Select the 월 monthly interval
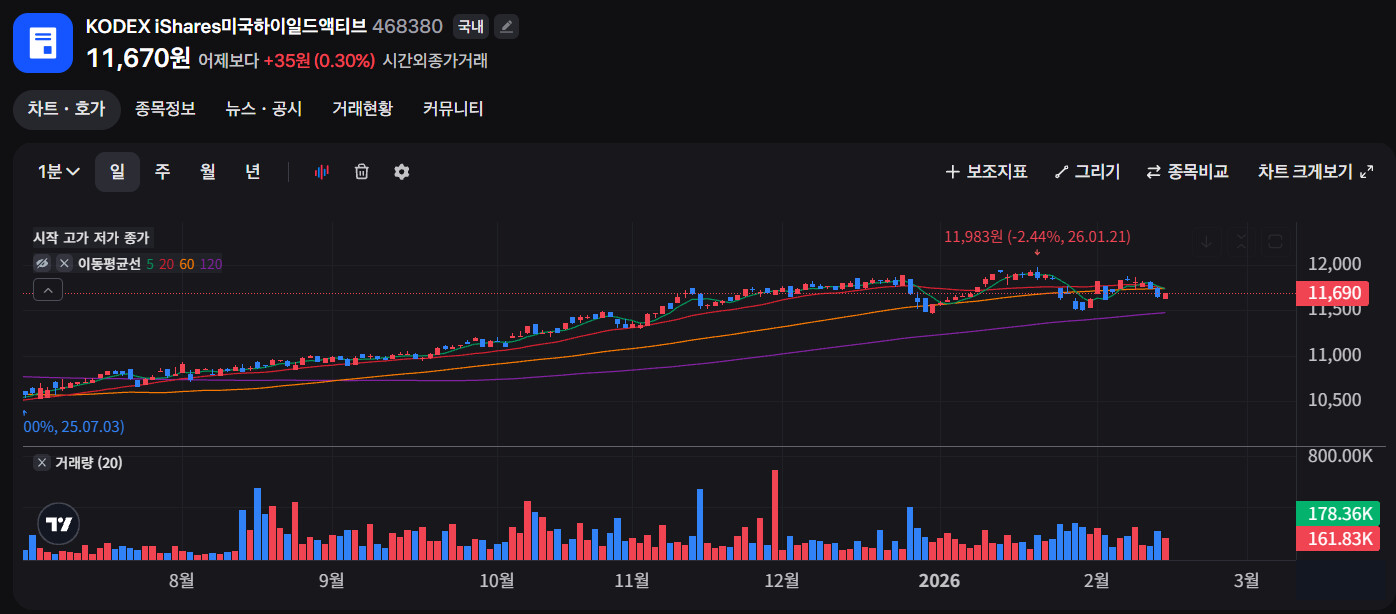This screenshot has height=614, width=1396. [207, 172]
